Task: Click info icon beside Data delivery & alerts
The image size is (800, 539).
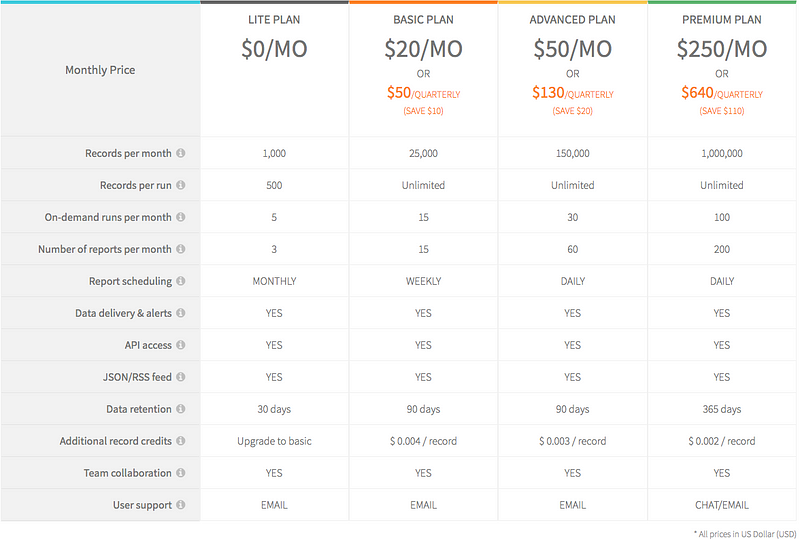Action: (181, 313)
